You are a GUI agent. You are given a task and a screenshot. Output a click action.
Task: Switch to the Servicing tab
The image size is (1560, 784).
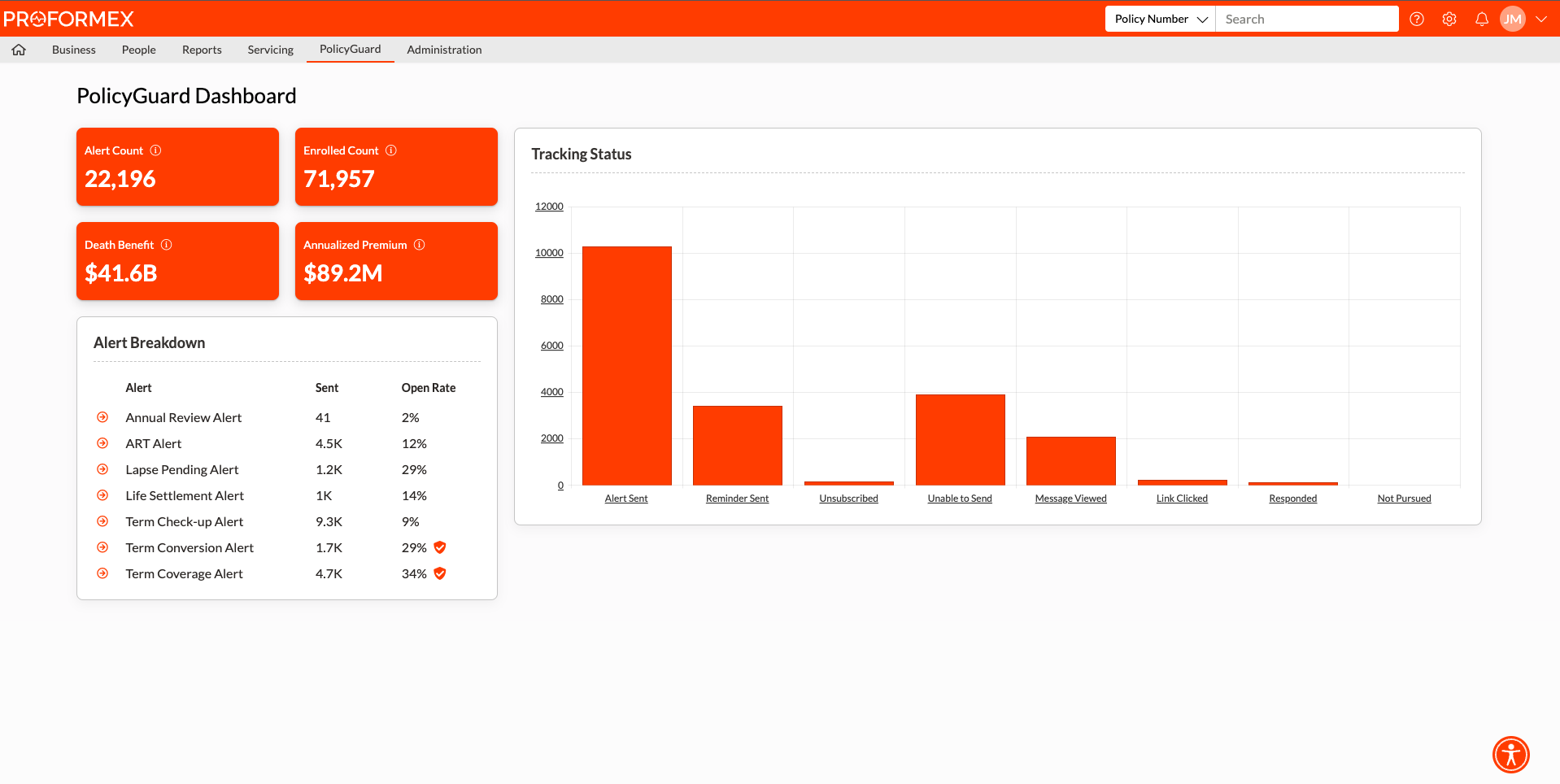(x=270, y=50)
